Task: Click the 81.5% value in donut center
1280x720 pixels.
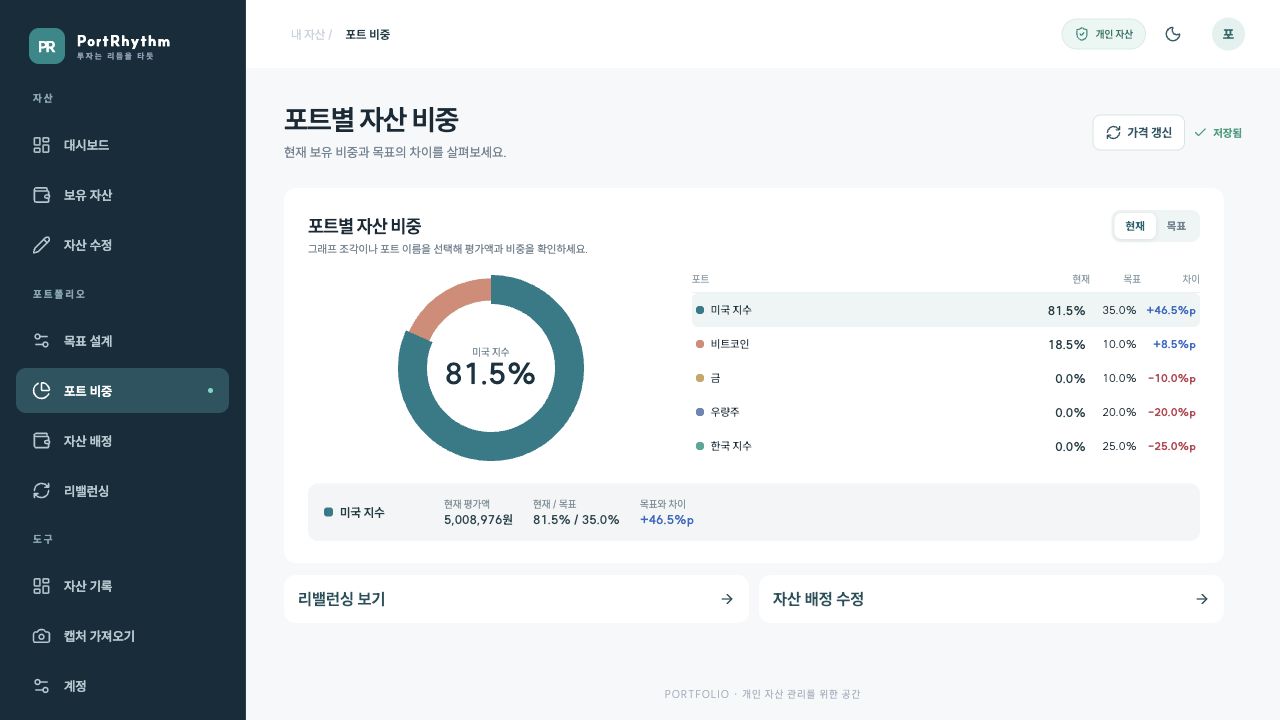Action: tap(490, 373)
